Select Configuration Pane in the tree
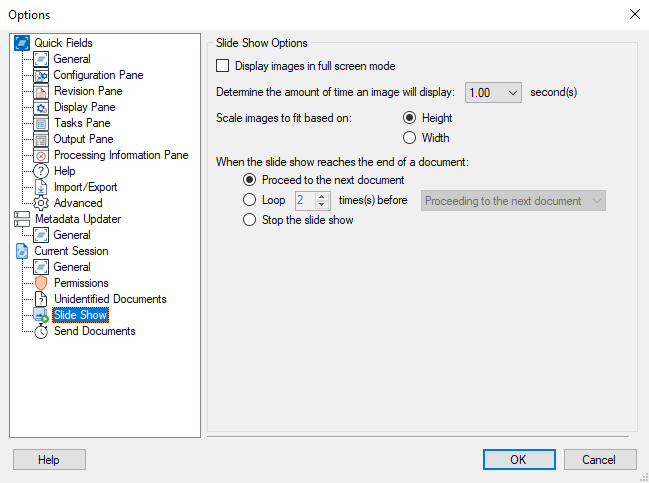 pos(98,75)
